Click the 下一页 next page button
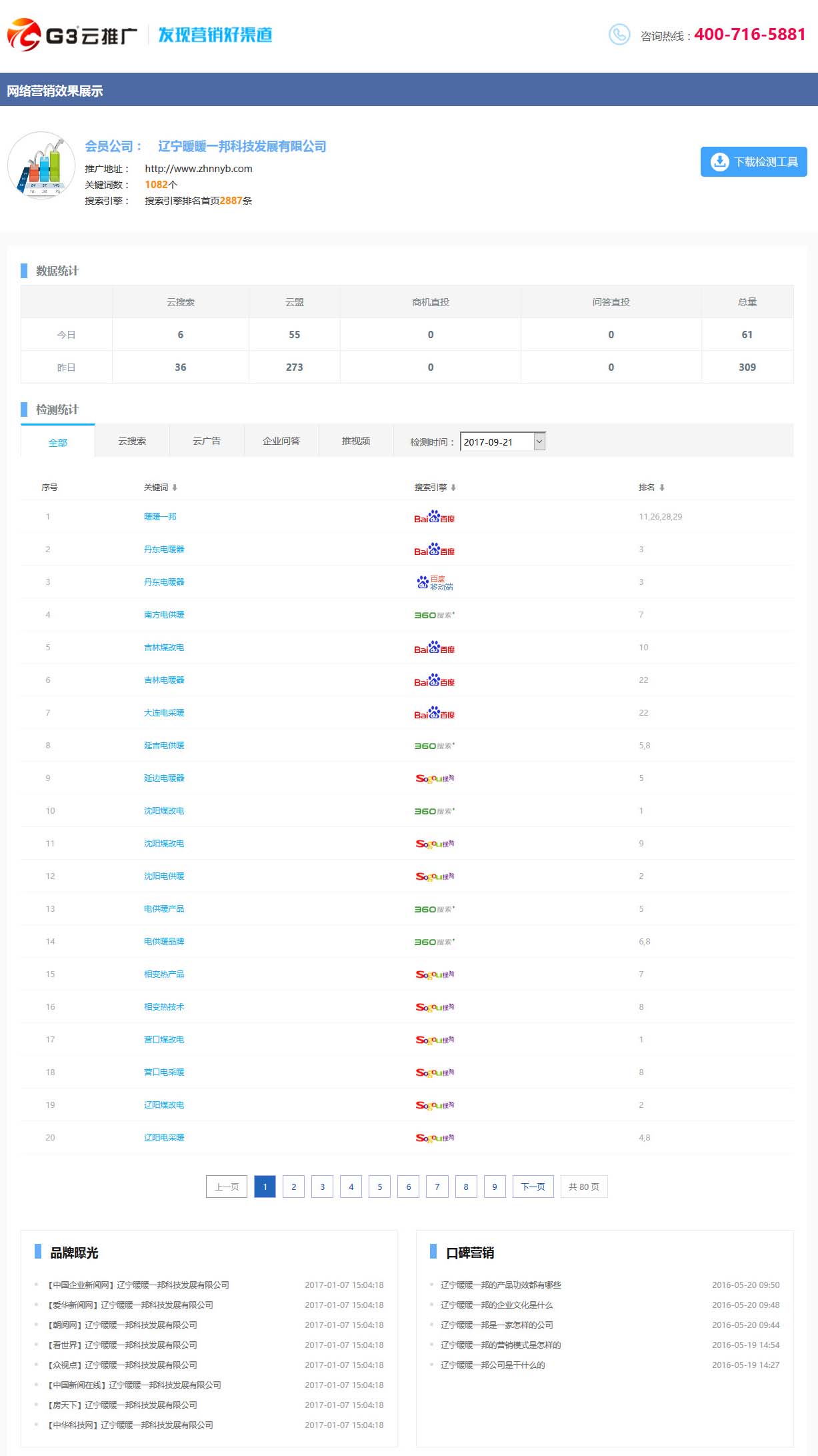The width and height of the screenshot is (818, 1456). click(533, 1187)
